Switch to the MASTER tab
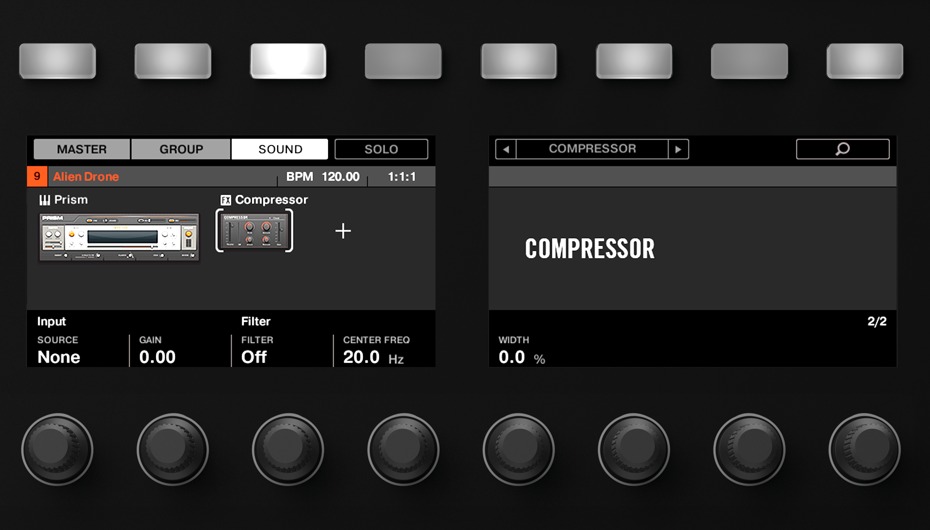 (82, 149)
